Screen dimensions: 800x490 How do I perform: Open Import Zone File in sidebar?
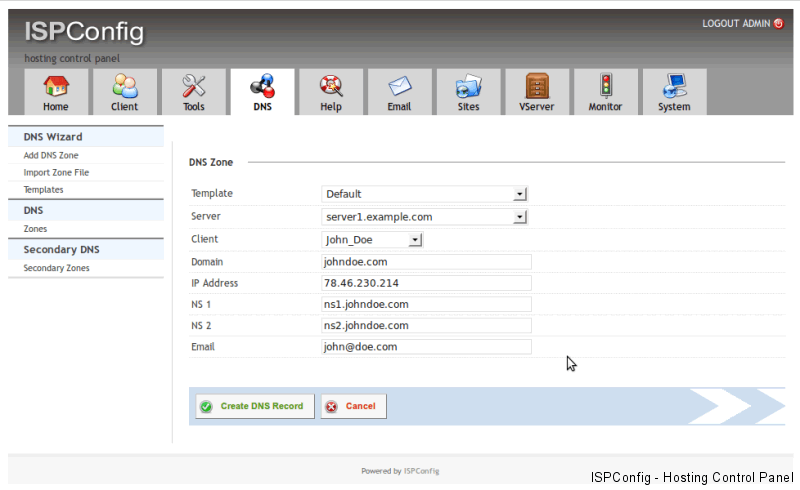point(56,172)
